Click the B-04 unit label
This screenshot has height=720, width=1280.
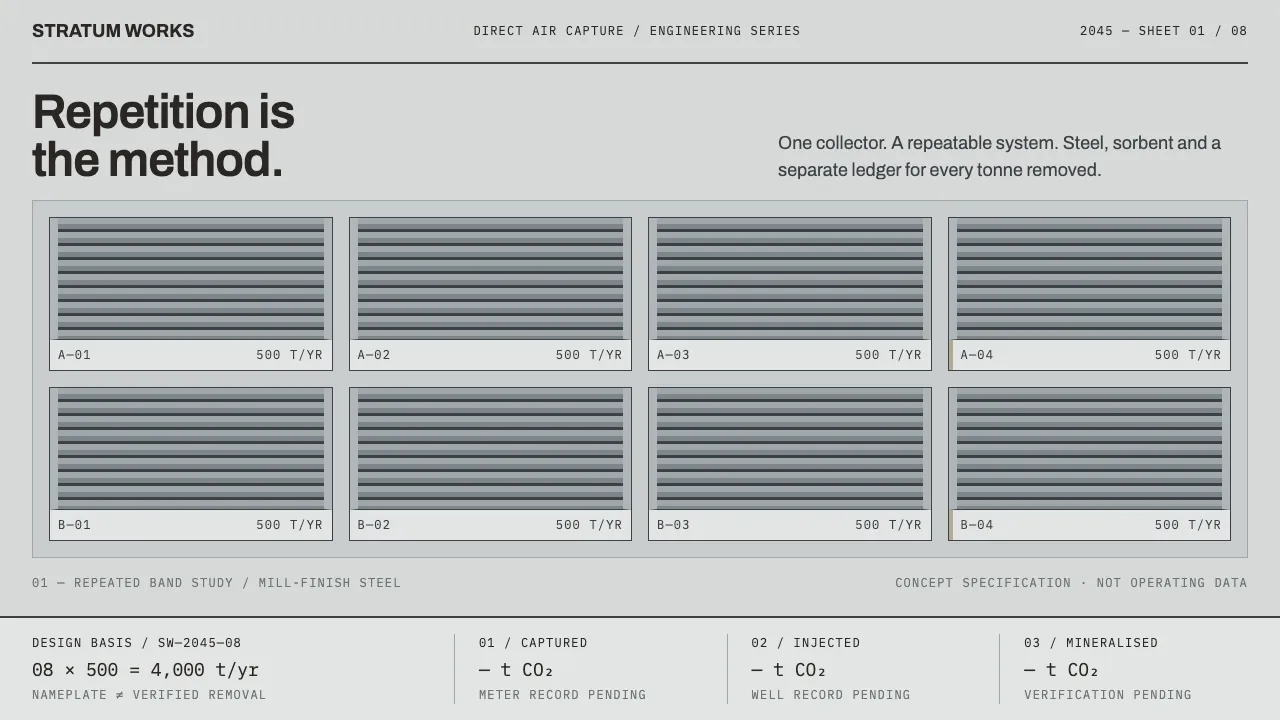[977, 525]
